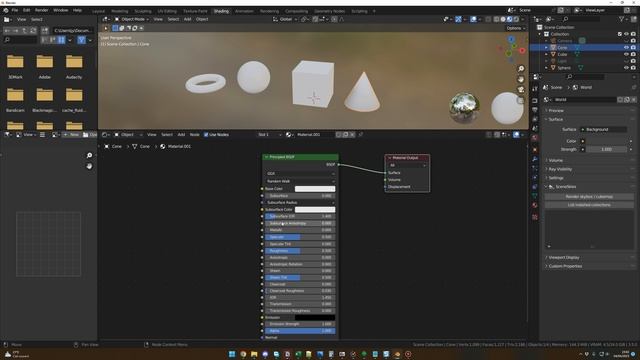Hide the Sphere in viewport via eye icon
The width and height of the screenshot is (640, 360).
coord(626,68)
